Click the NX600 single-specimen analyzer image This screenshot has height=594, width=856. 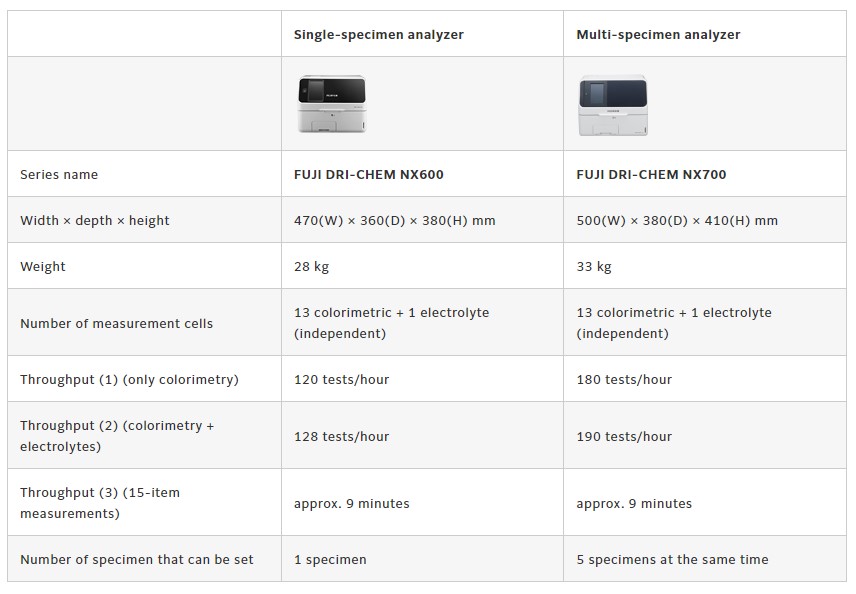(334, 104)
